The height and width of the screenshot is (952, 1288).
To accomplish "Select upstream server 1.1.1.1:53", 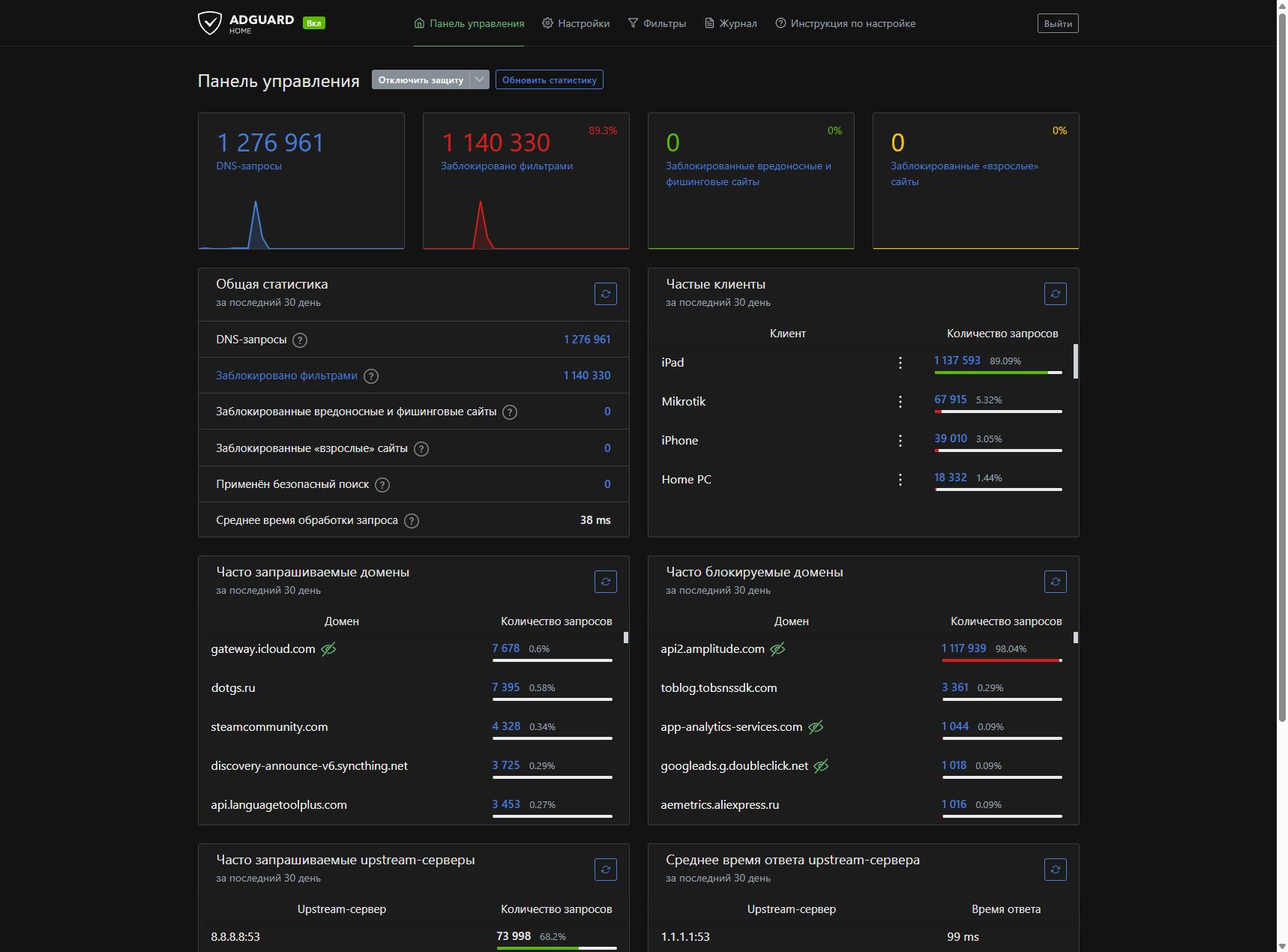I will click(x=685, y=937).
